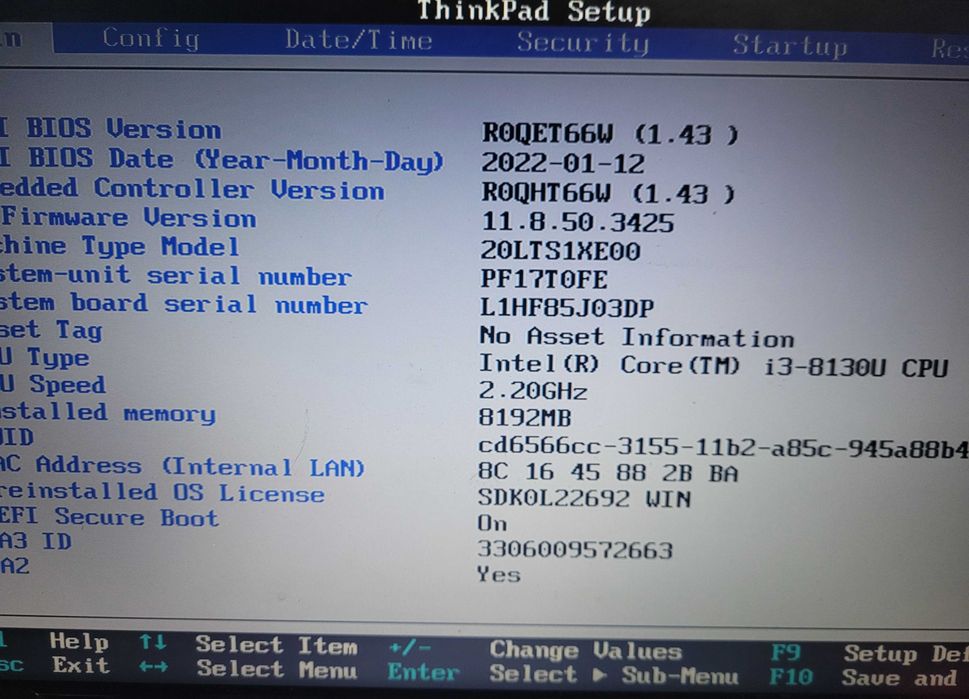Click the board serial number label
The width and height of the screenshot is (969, 699).
[x=184, y=303]
